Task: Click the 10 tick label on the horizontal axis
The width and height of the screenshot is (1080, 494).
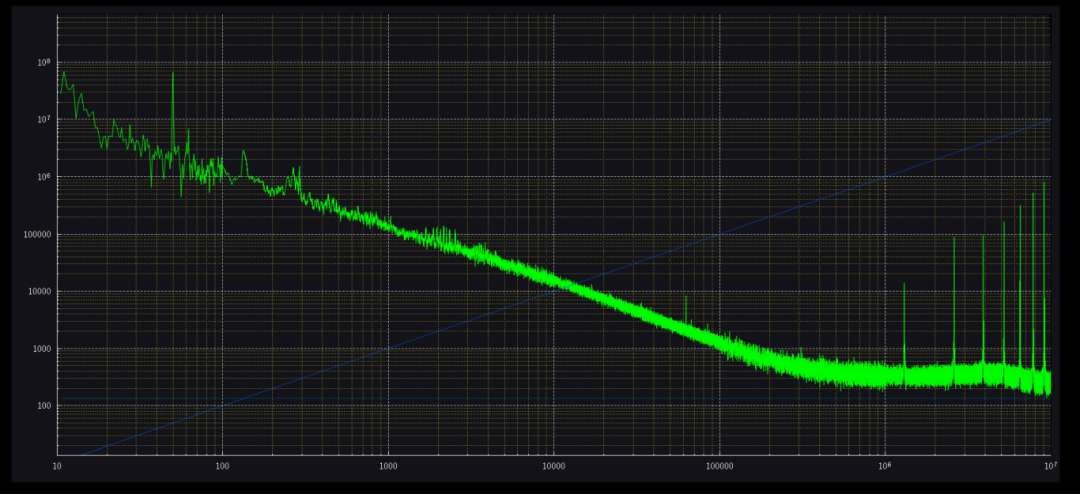Action: 57,466
